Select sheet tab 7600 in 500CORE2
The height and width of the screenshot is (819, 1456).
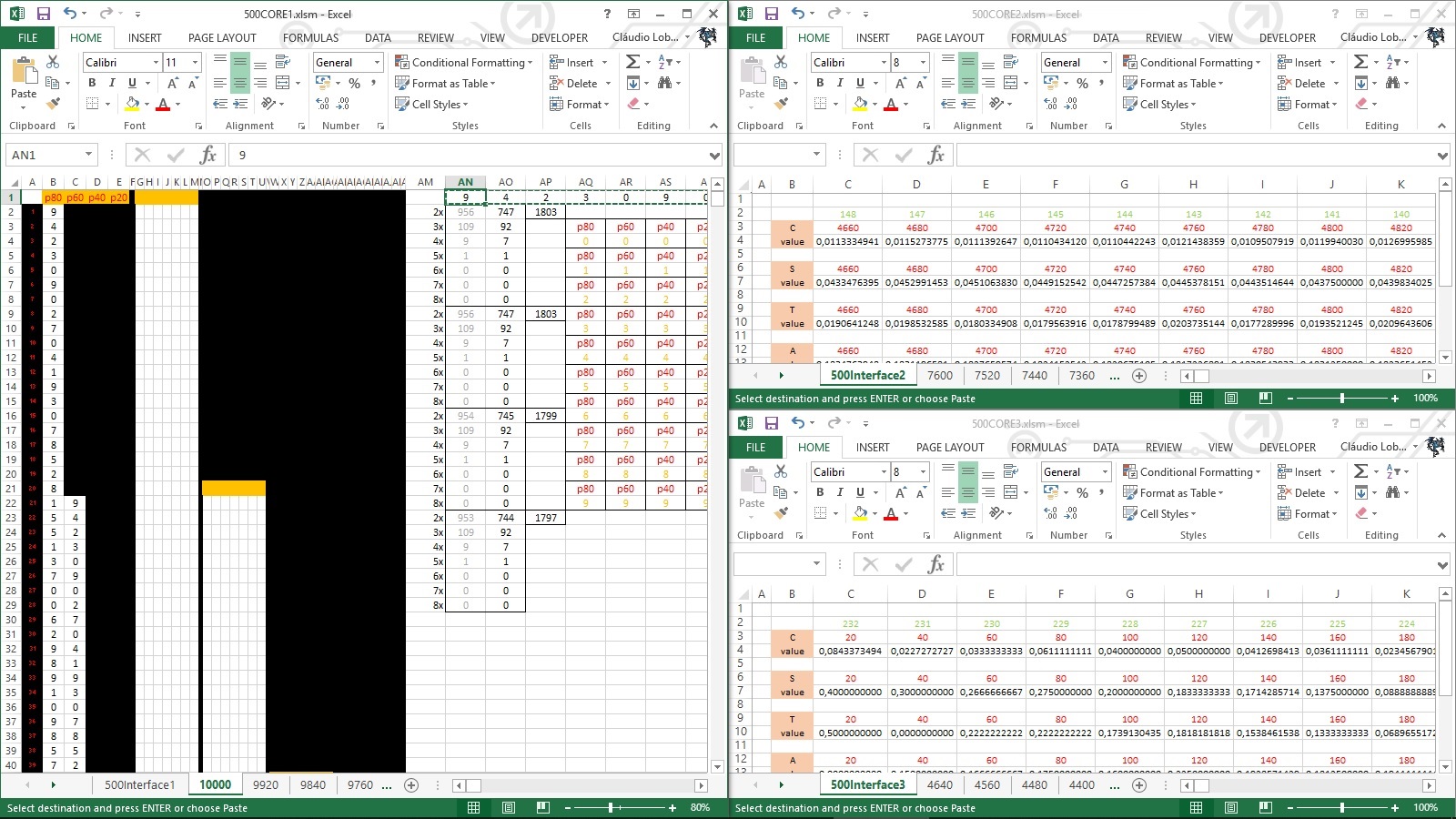940,375
